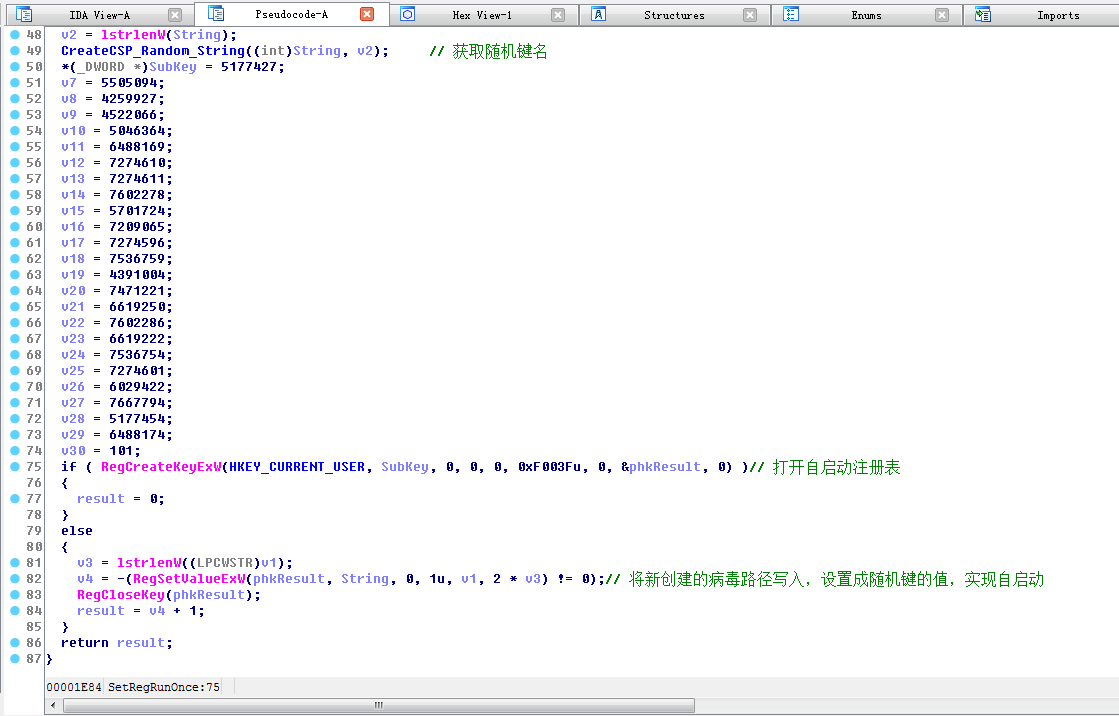Image resolution: width=1119 pixels, height=716 pixels.
Task: Select the HKEY_CURRENT_USER constant
Action: click(297, 467)
